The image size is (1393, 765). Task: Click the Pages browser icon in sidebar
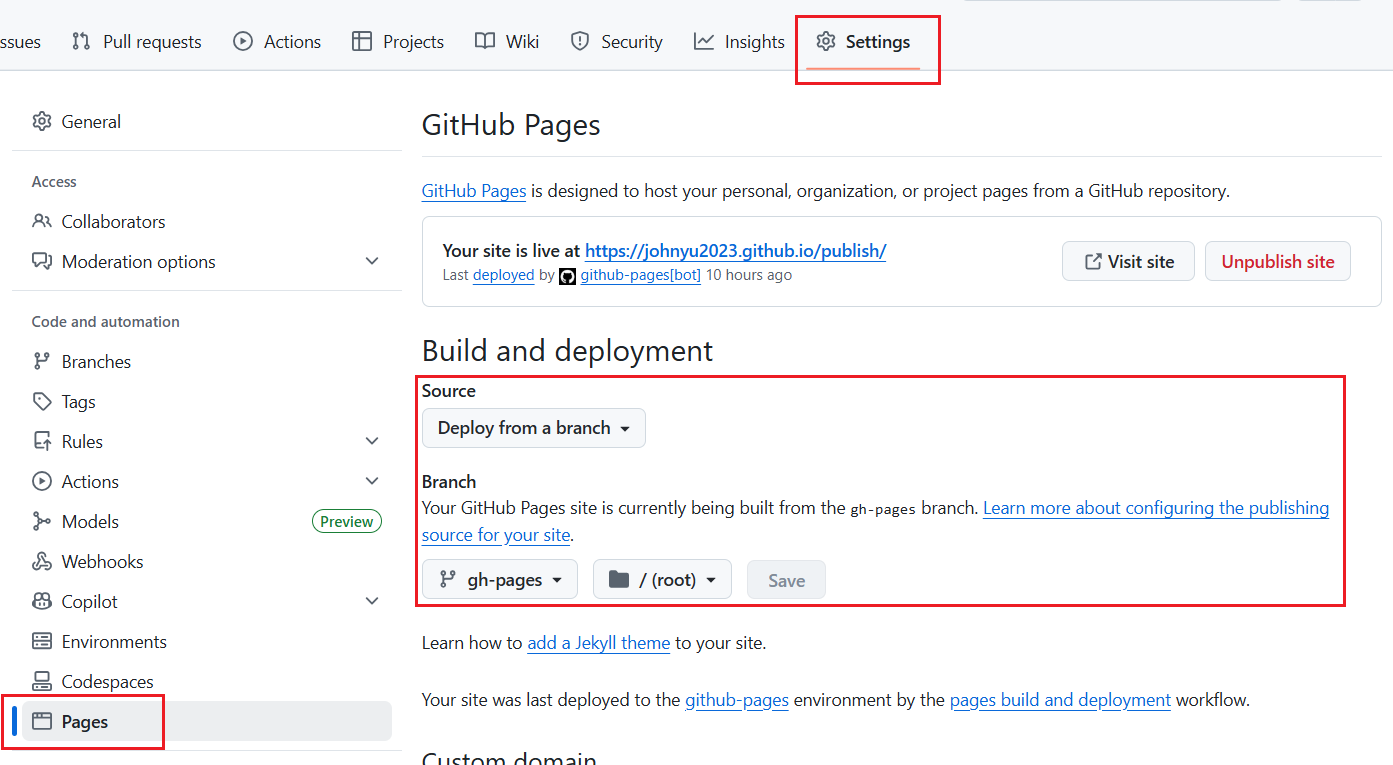(42, 721)
